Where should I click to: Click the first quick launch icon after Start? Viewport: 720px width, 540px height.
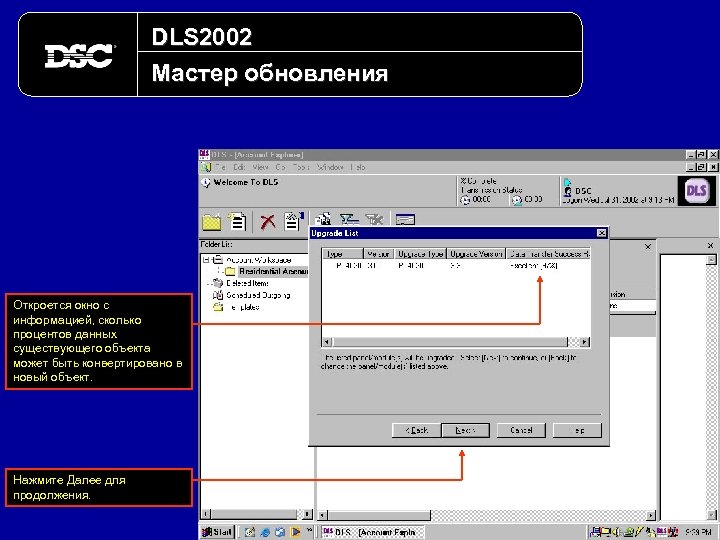[x=250, y=532]
